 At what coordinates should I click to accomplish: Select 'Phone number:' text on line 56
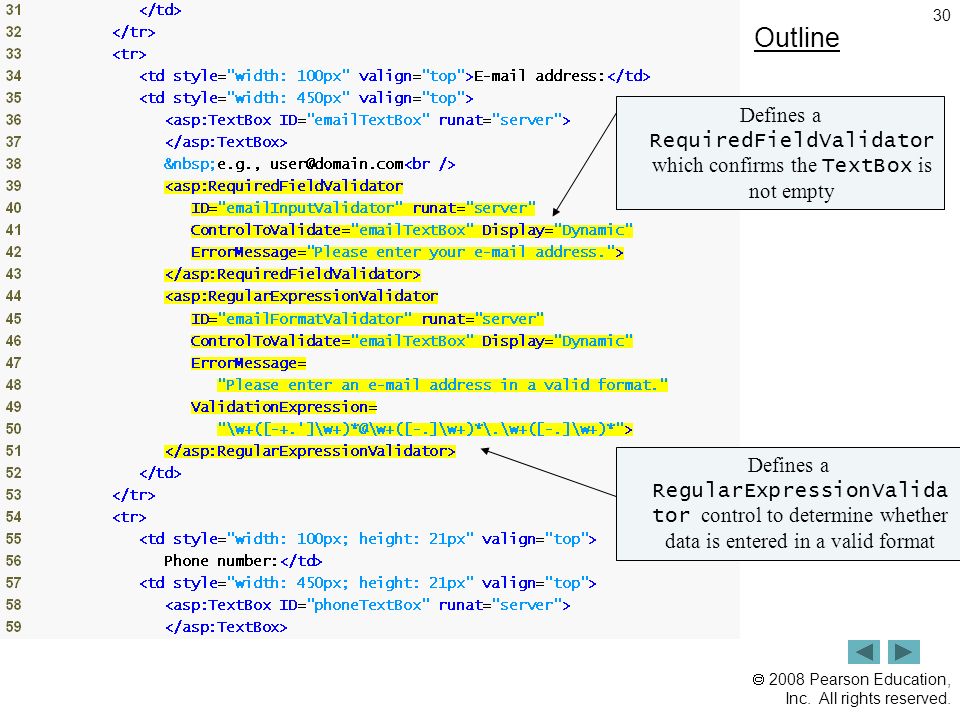click(221, 561)
